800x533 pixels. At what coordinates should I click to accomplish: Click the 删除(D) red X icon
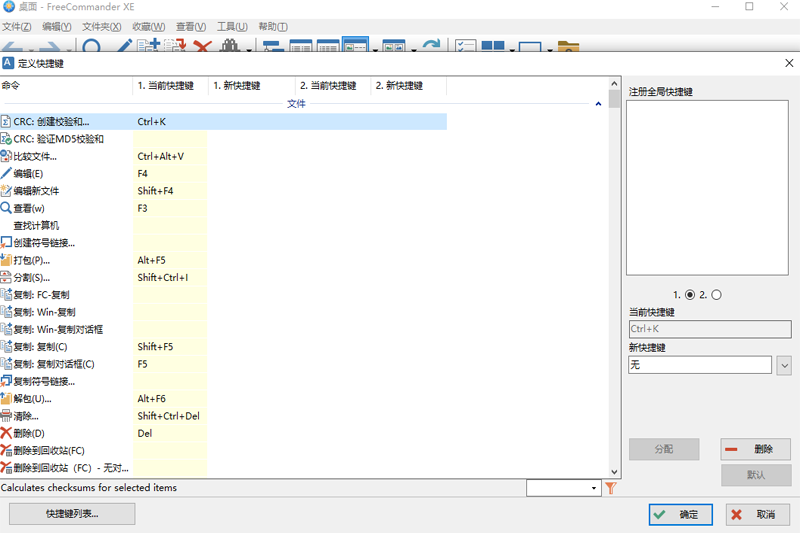[x=6, y=433]
